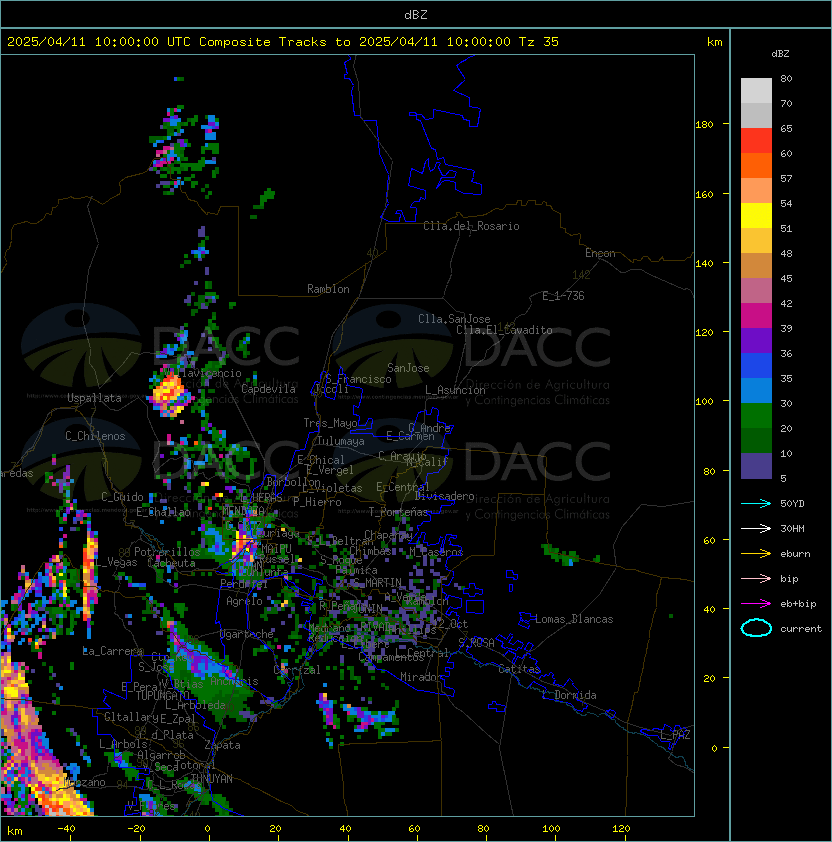Click the magenta eb+bip arrow legend icon
This screenshot has height=842, width=832.
[x=756, y=604]
